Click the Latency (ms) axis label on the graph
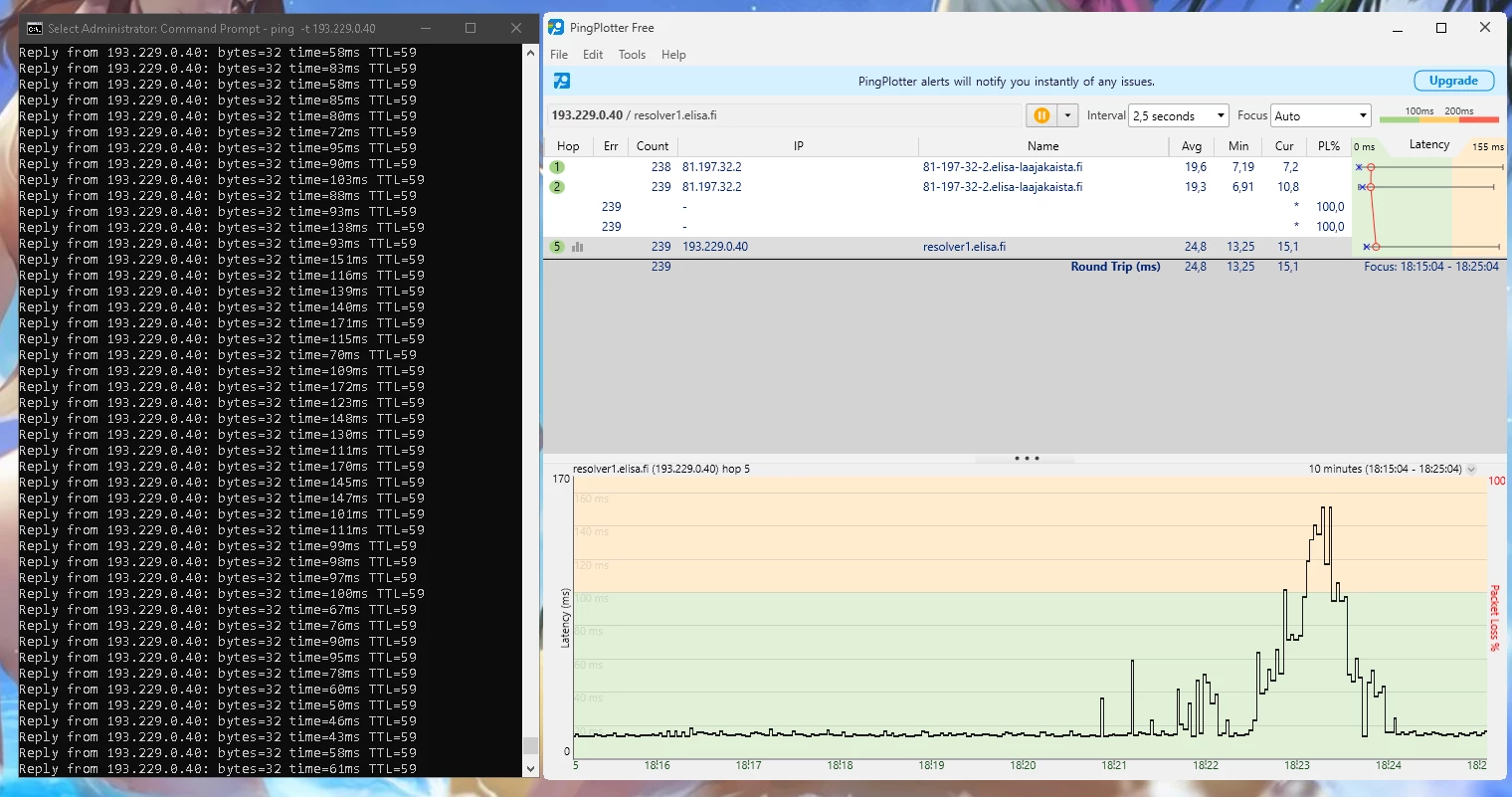 pyautogui.click(x=565, y=618)
